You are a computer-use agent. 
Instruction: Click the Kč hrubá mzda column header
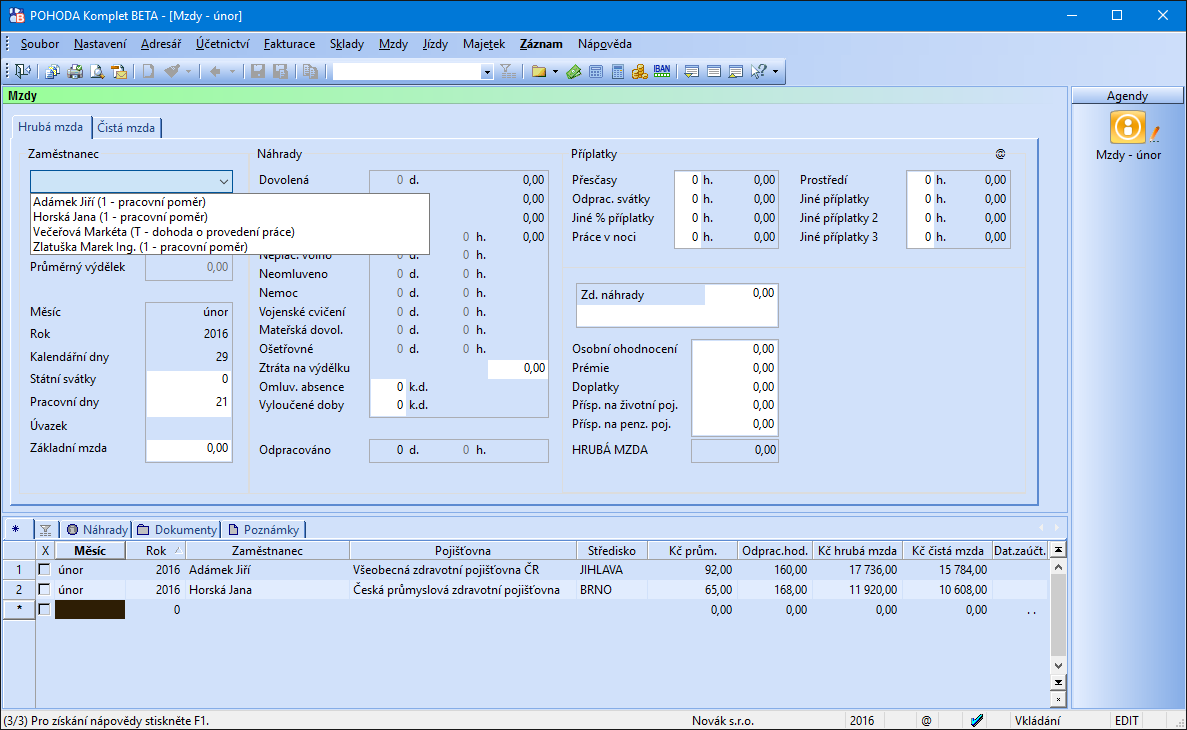[x=857, y=551]
